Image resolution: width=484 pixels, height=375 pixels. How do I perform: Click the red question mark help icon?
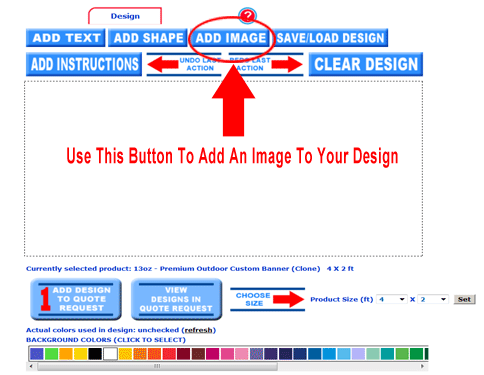247,15
